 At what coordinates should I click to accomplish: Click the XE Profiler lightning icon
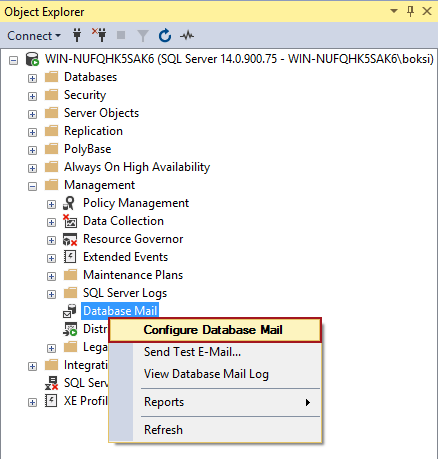(x=51, y=401)
